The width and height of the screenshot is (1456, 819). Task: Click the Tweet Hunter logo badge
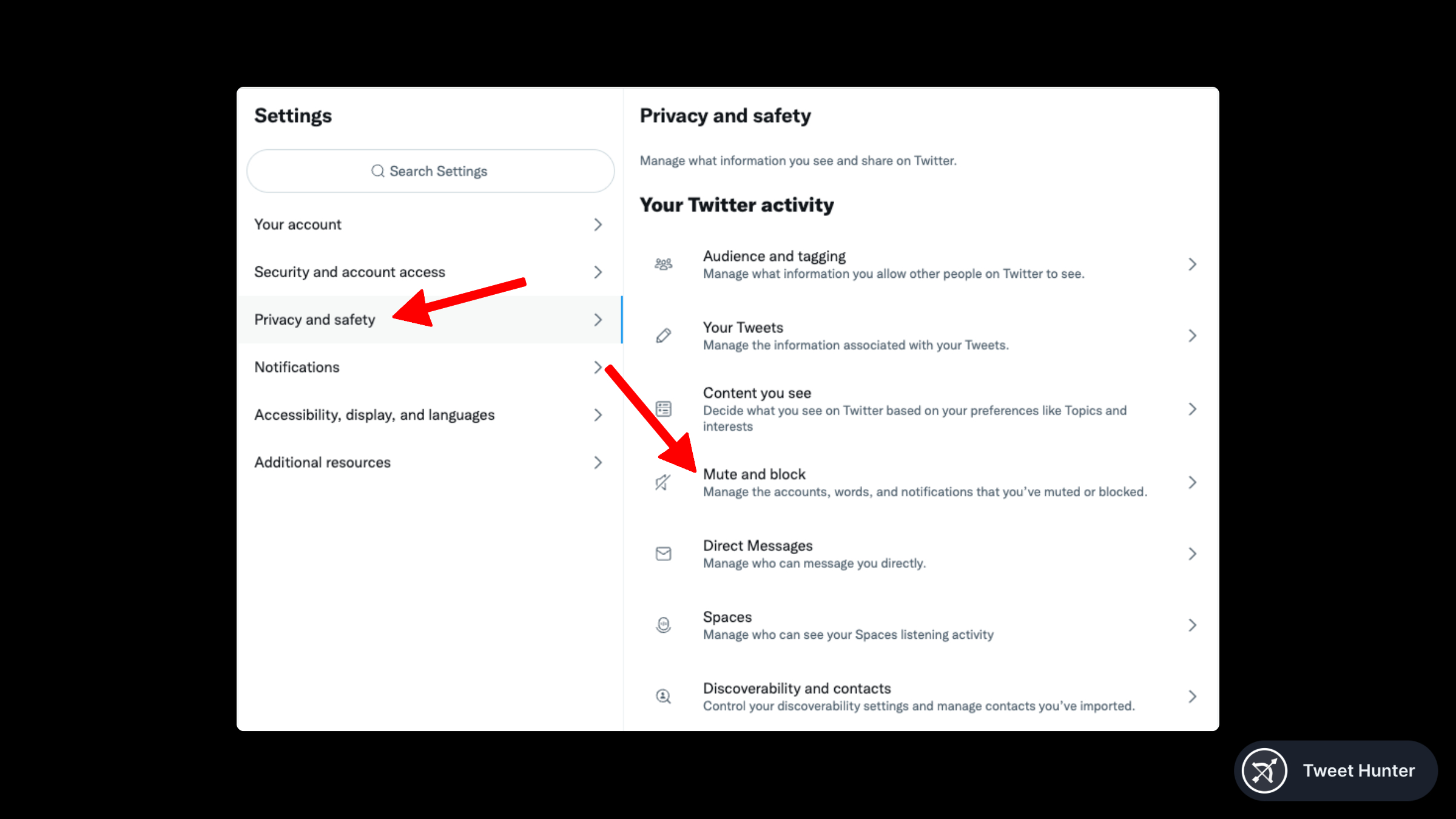click(1264, 770)
